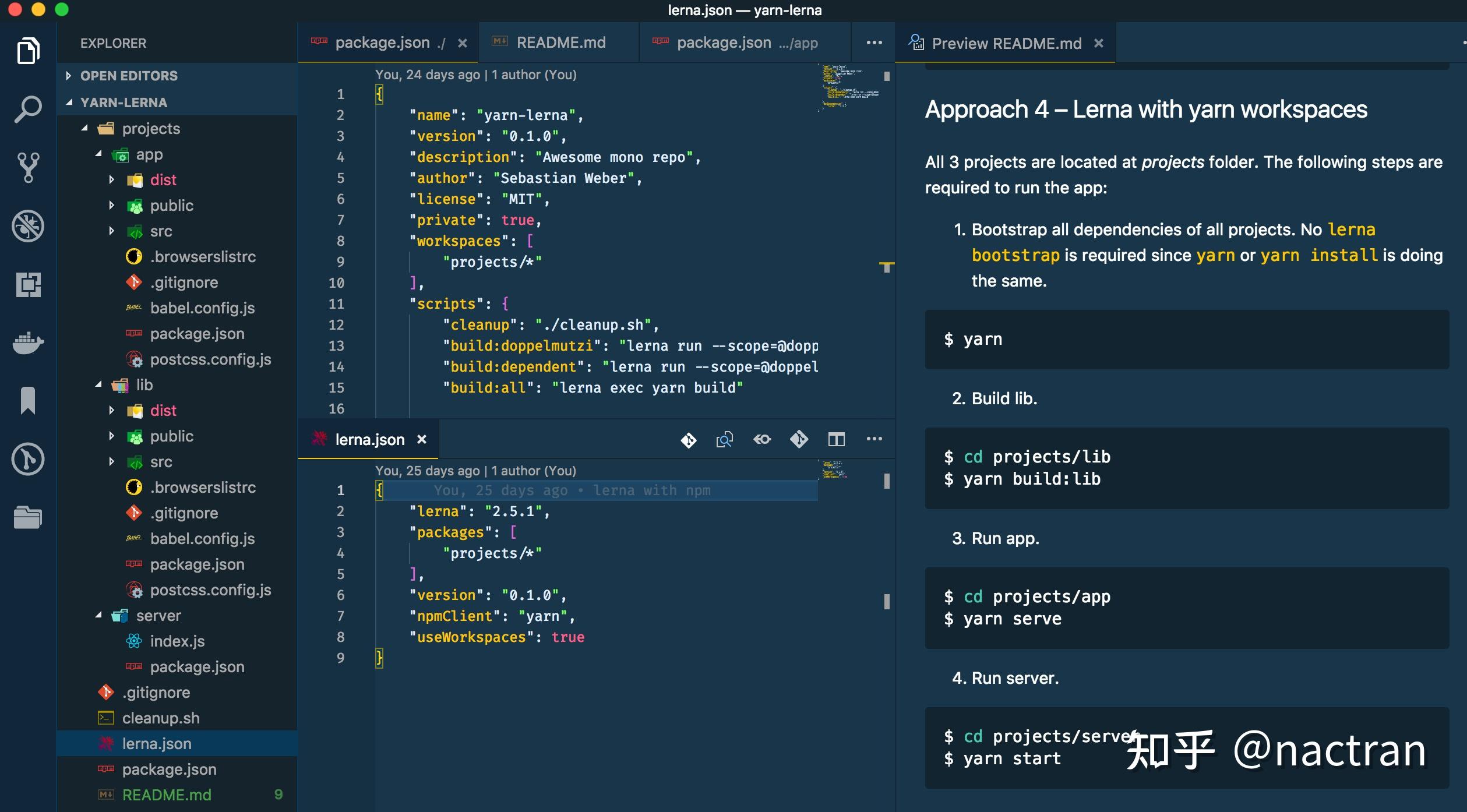Open cleanup.sh in the explorer
The height and width of the screenshot is (812, 1467).
pos(160,718)
